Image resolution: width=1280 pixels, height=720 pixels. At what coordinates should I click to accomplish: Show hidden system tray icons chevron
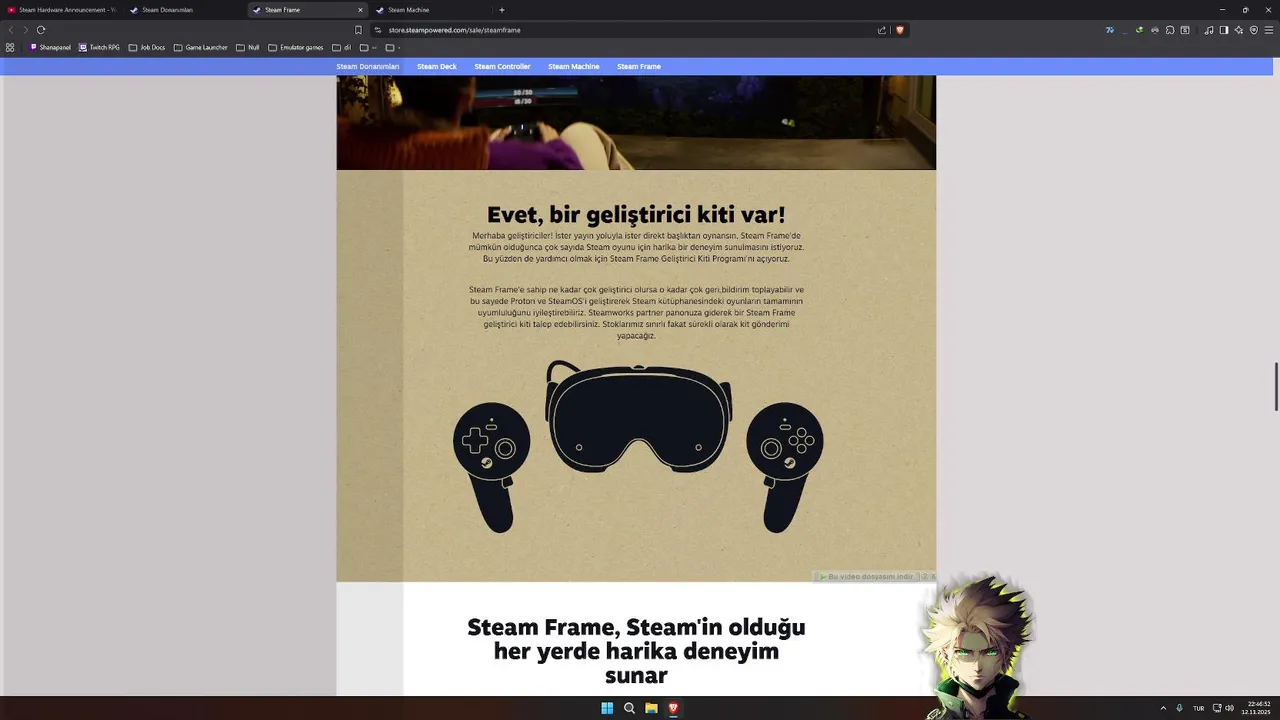coord(1163,708)
